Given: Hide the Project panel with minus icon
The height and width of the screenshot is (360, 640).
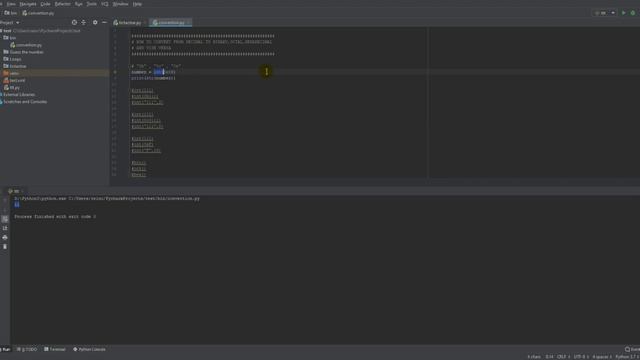Looking at the screenshot, I should (x=104, y=22).
